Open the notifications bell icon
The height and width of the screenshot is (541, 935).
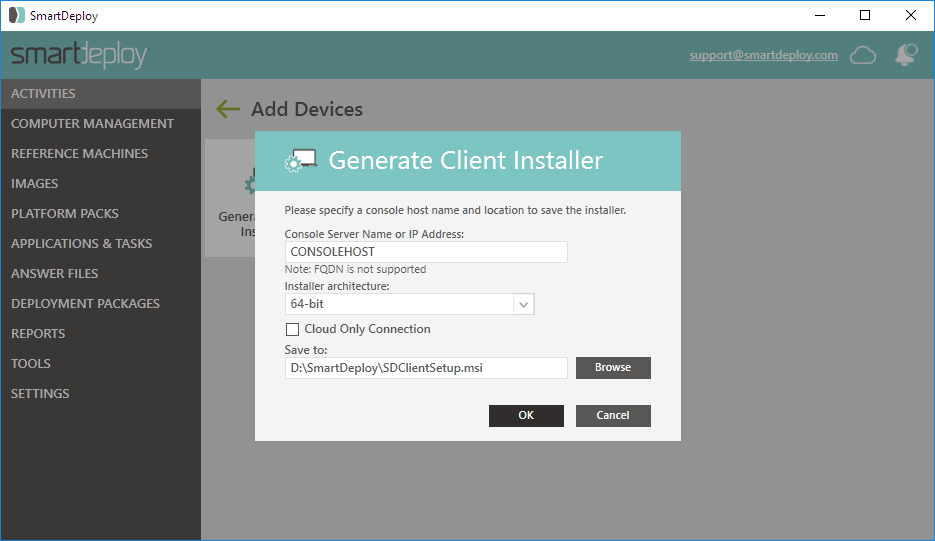906,55
